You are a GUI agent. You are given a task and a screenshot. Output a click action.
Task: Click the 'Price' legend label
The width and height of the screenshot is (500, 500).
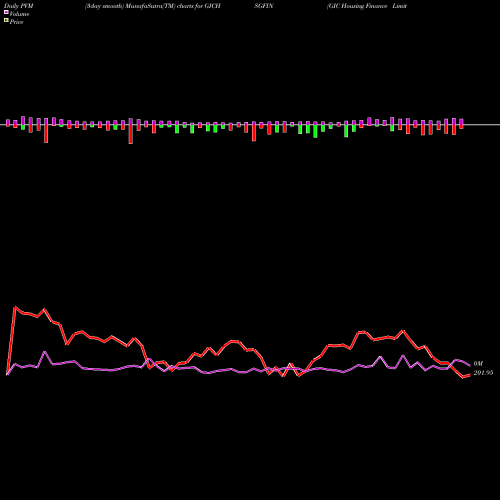click(16, 22)
